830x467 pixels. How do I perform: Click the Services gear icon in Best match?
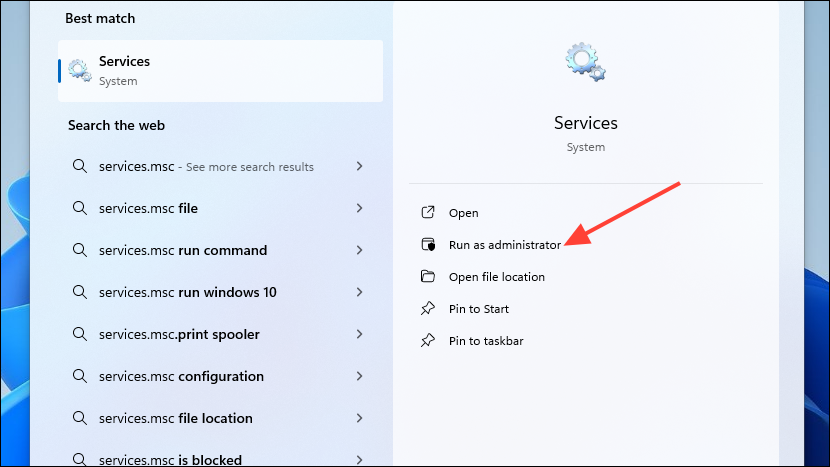[x=80, y=71]
